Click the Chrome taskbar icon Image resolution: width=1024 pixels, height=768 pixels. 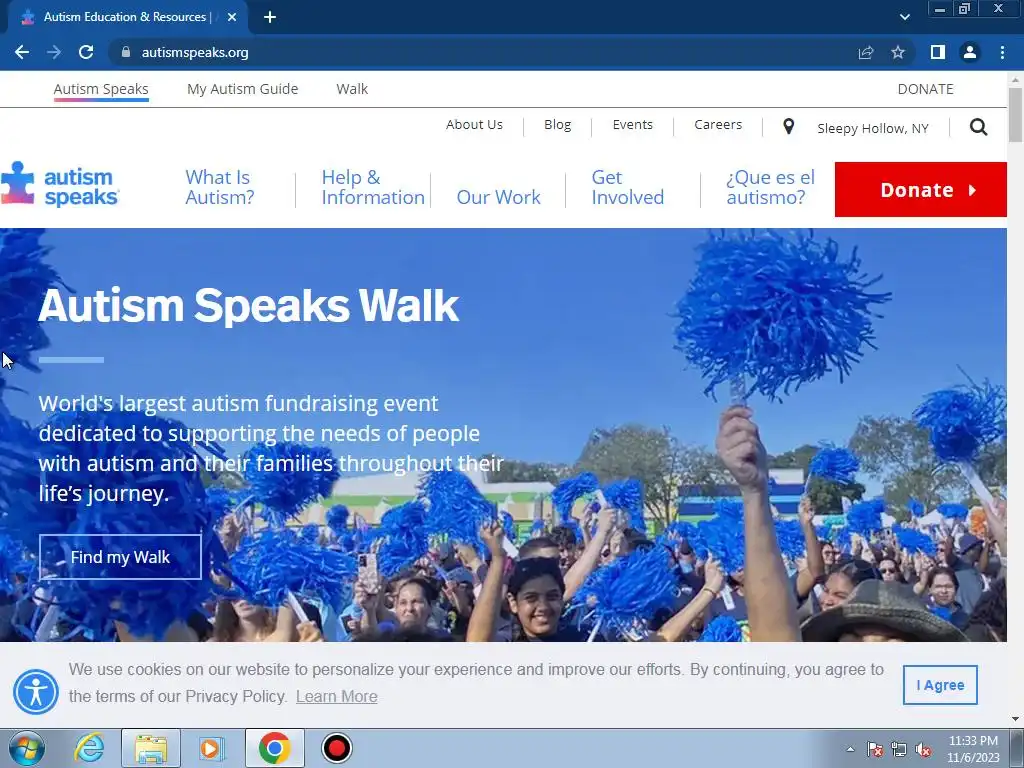pyautogui.click(x=274, y=748)
